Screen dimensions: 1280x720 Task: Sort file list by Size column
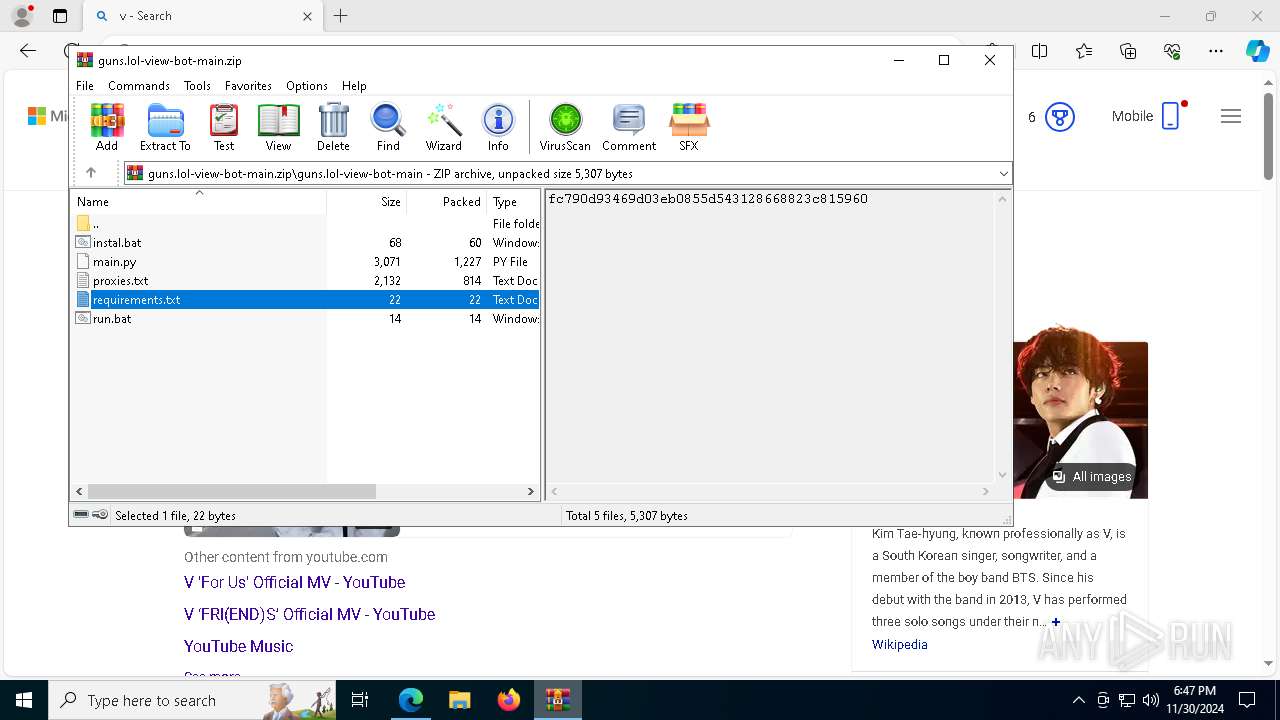[366, 201]
